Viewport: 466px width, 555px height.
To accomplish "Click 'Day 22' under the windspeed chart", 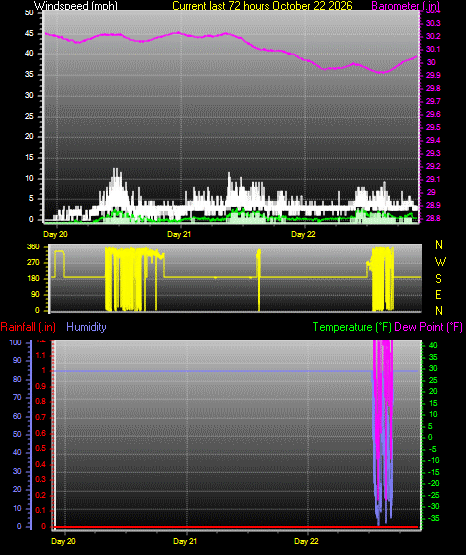I will (x=303, y=234).
